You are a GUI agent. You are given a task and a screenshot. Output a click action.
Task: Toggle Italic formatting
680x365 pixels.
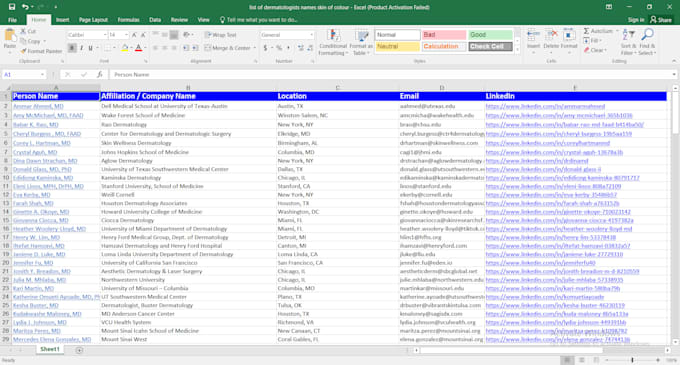tap(81, 48)
